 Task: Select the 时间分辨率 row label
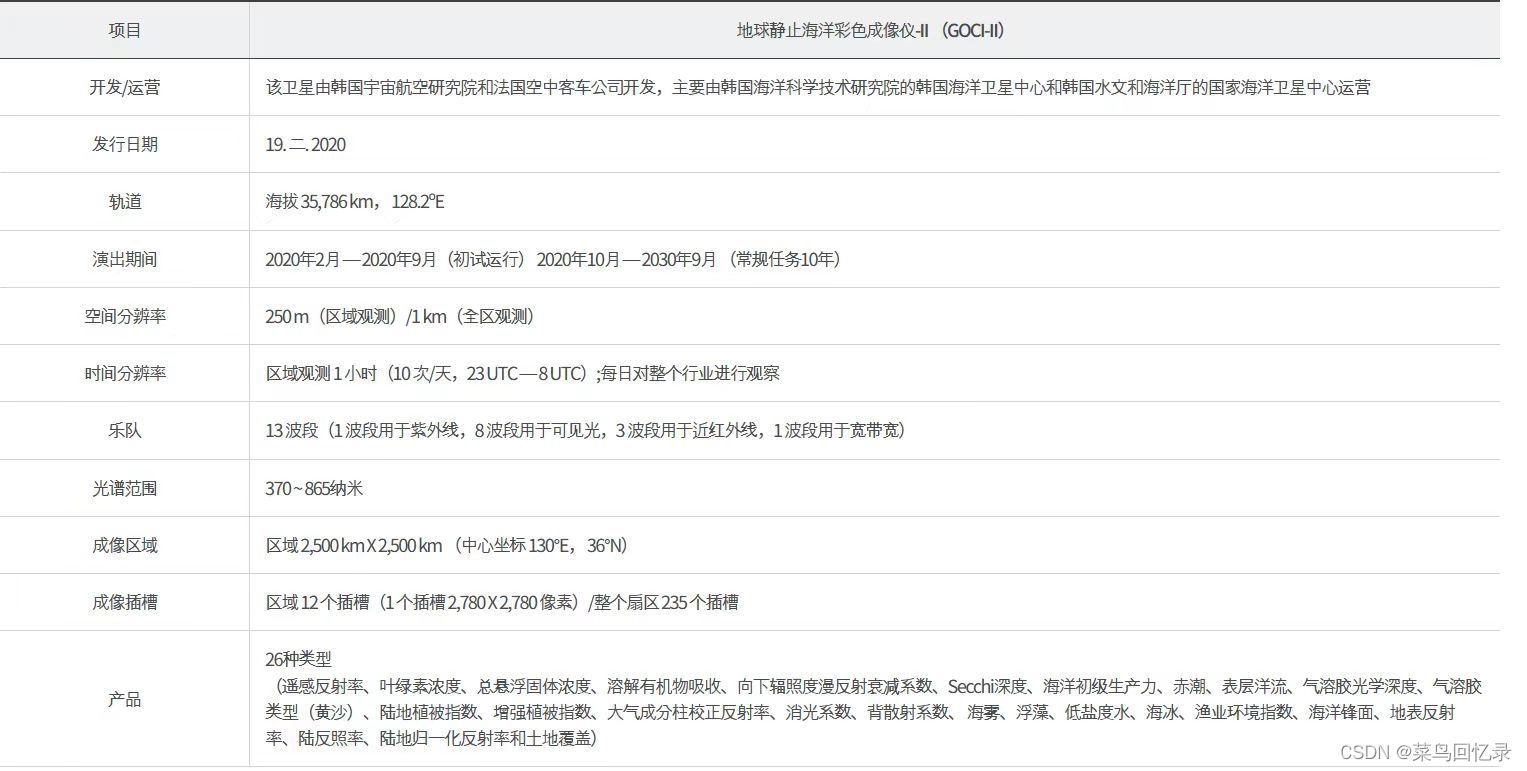(x=125, y=373)
